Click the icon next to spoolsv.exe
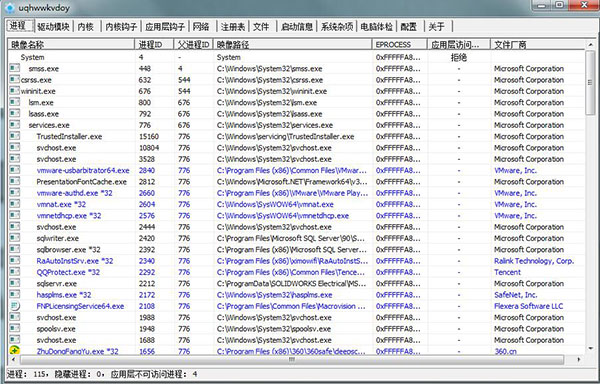The image size is (600, 384). click(15, 328)
